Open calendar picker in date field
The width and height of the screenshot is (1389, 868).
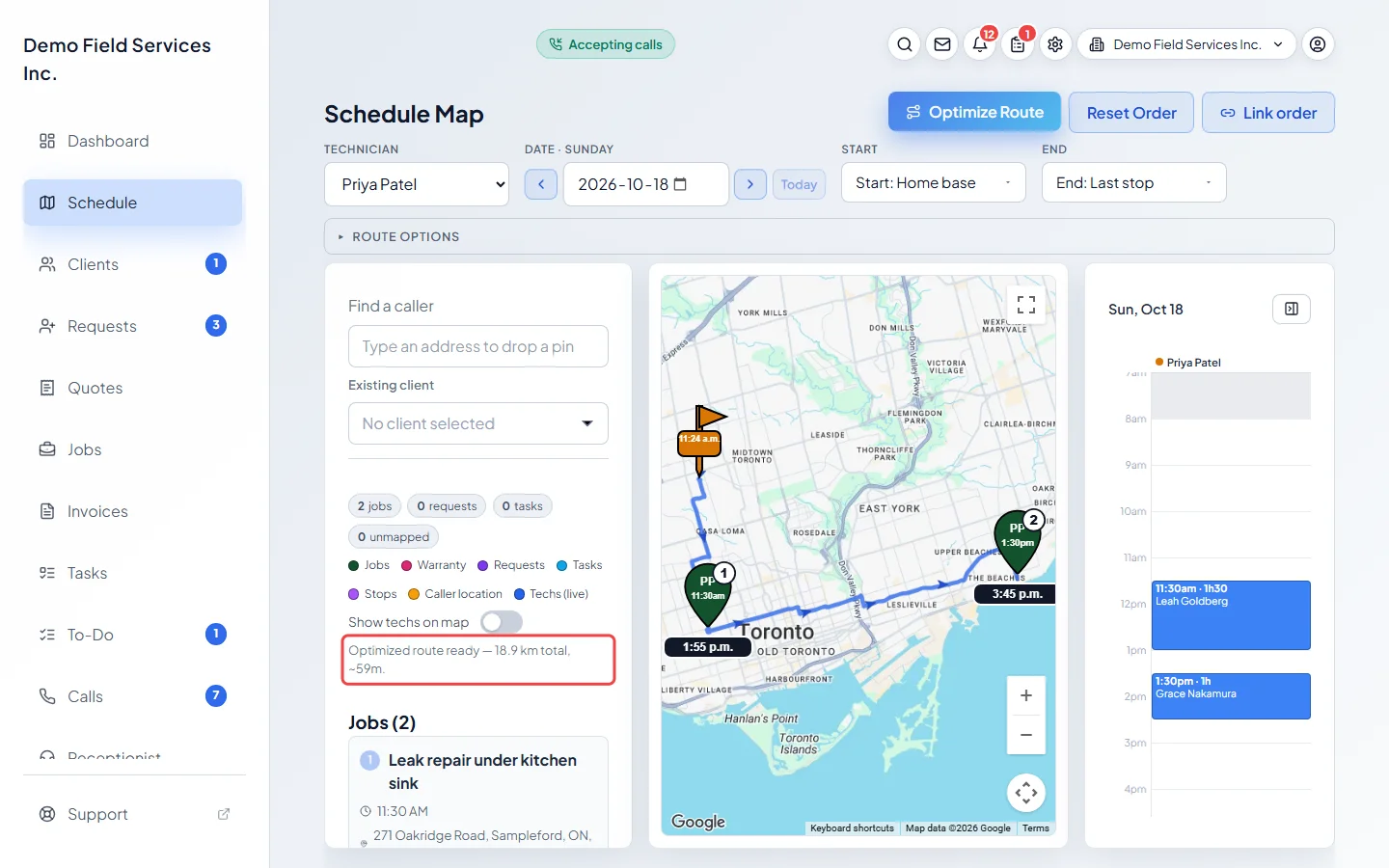pos(680,184)
